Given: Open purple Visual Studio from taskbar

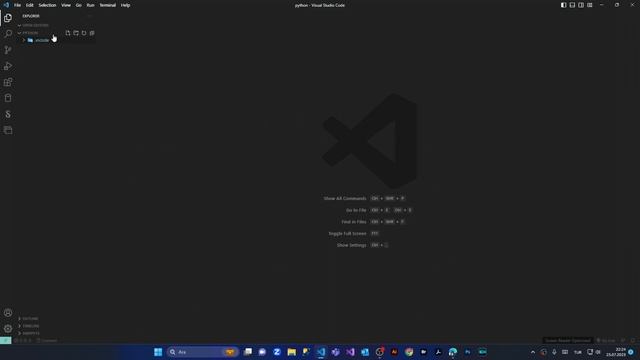Looking at the screenshot, I should (350, 352).
